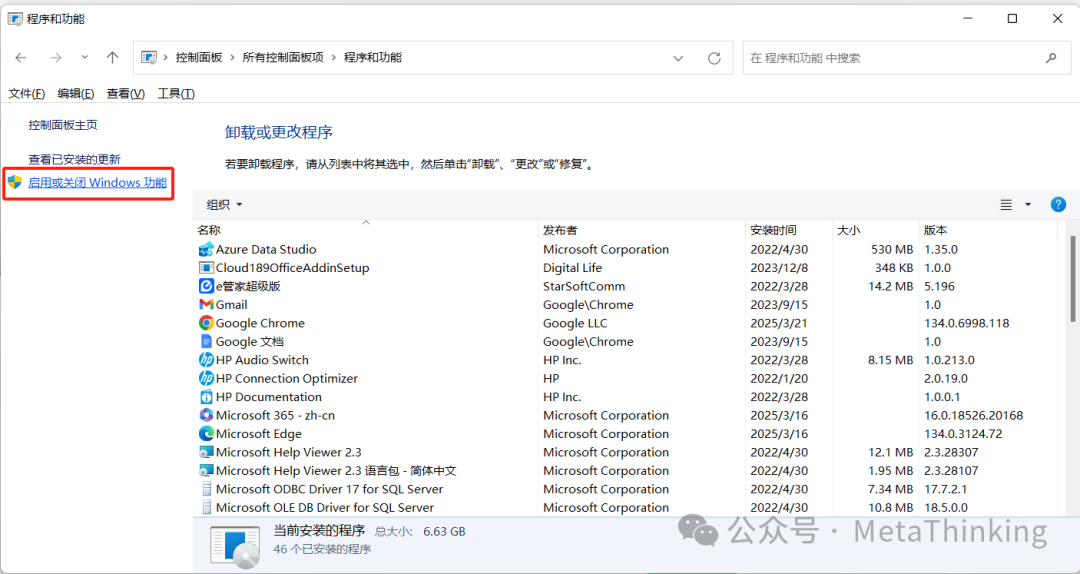Image resolution: width=1080 pixels, height=574 pixels.
Task: Open 启用或关闭 Windows 功能 link
Action: pyautogui.click(x=97, y=183)
